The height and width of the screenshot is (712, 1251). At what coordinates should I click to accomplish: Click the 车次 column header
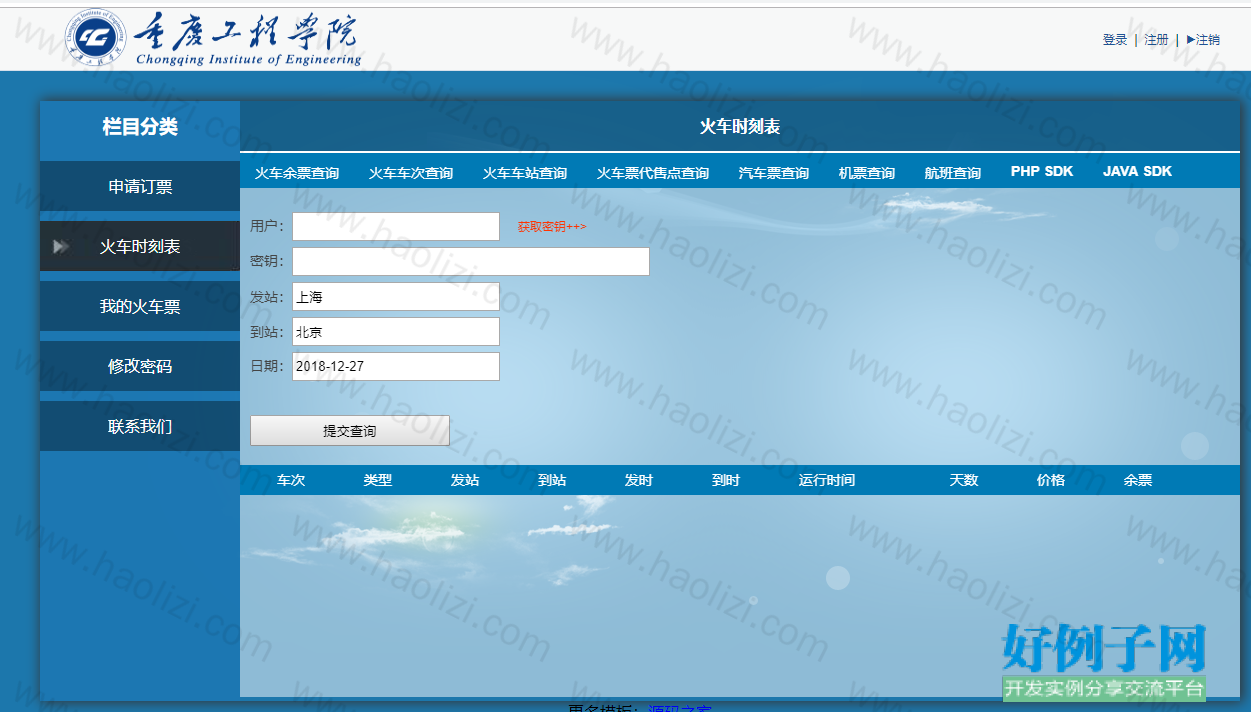point(291,480)
